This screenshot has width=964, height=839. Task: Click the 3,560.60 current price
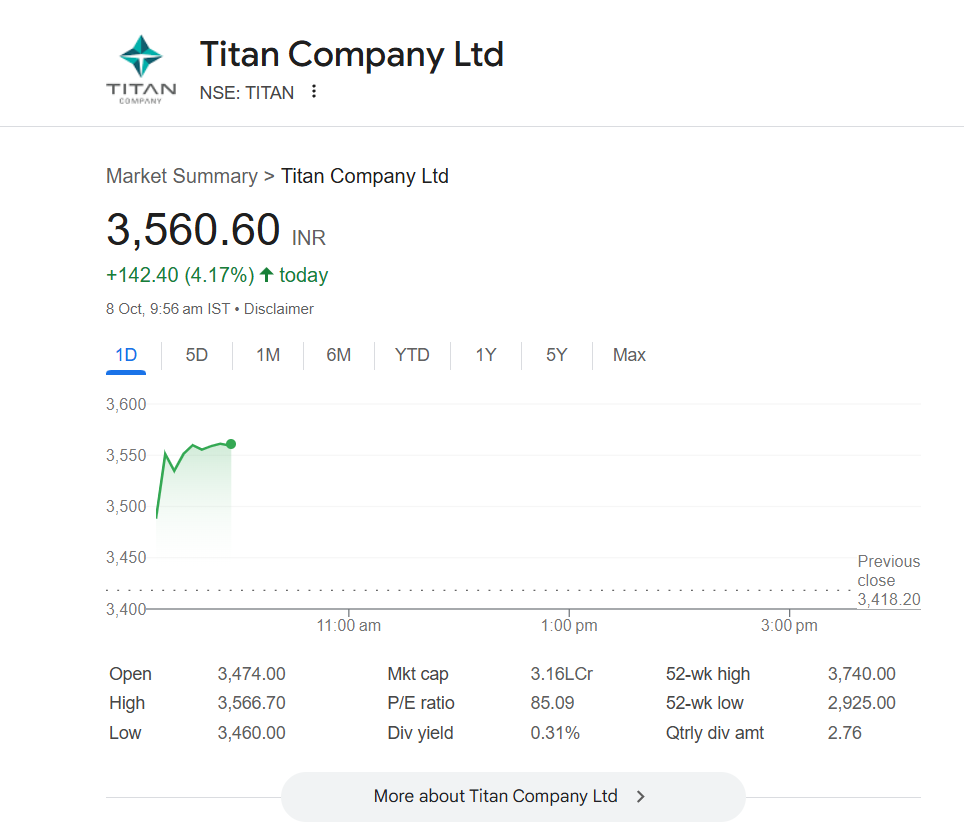pyautogui.click(x=193, y=230)
